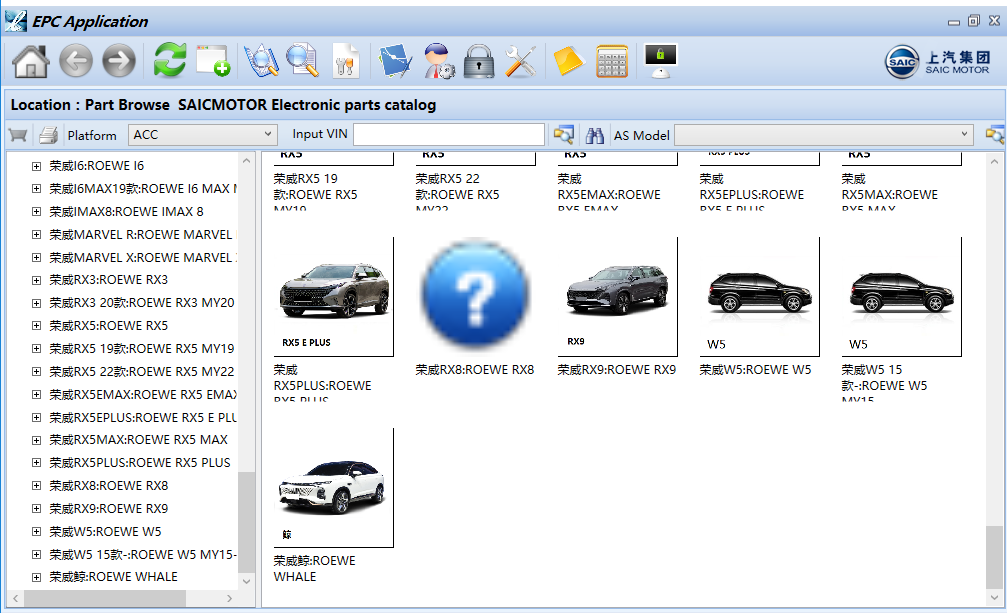1007x613 pixels.
Task: Select 荣威RX5 19款:ROEWE RX5 MY19 in tree
Action: [142, 349]
